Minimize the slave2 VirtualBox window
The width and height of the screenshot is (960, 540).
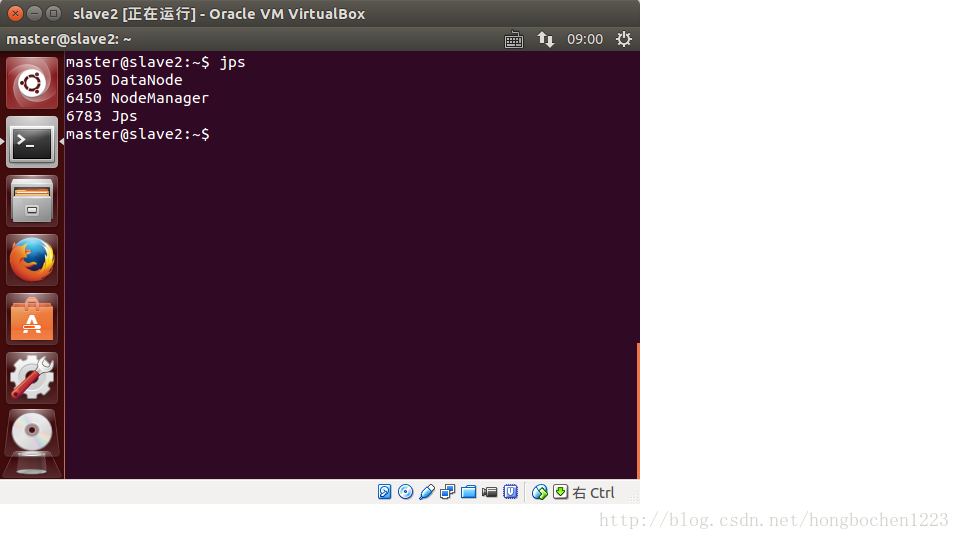click(34, 13)
